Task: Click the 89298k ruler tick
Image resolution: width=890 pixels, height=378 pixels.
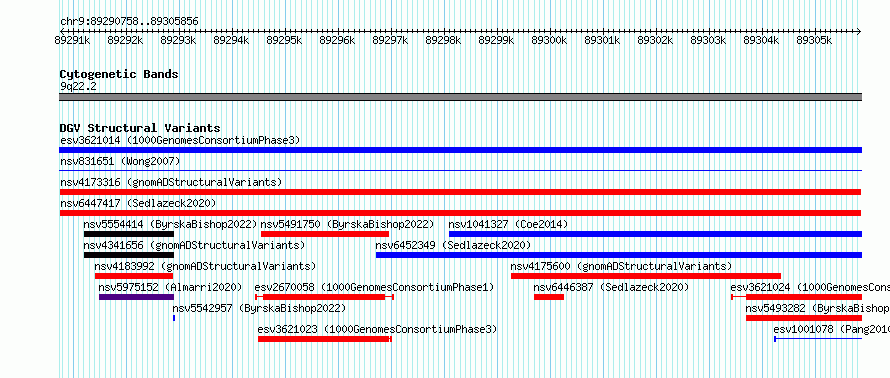Action: point(443,40)
